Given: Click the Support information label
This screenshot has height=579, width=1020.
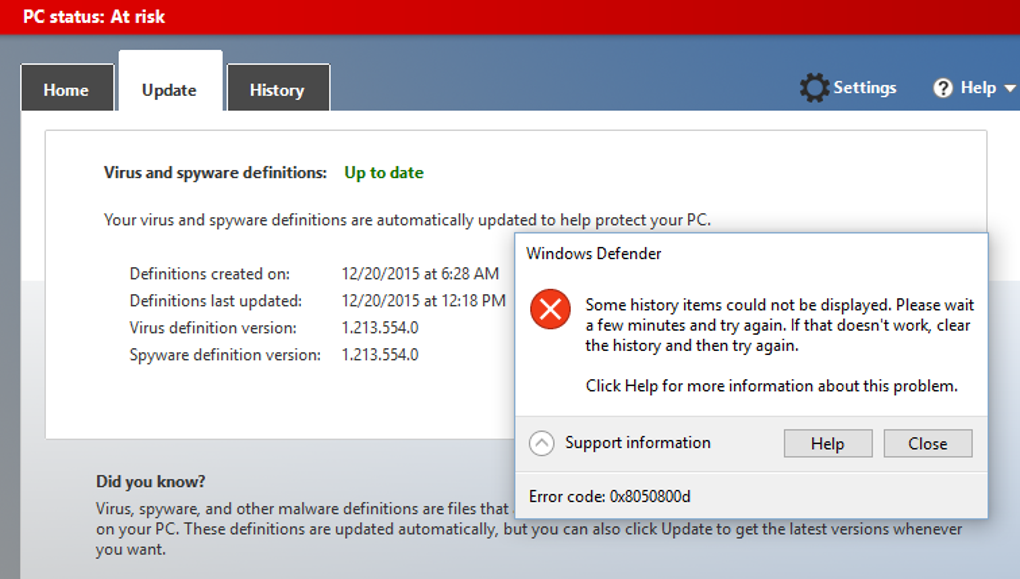Looking at the screenshot, I should 638,443.
